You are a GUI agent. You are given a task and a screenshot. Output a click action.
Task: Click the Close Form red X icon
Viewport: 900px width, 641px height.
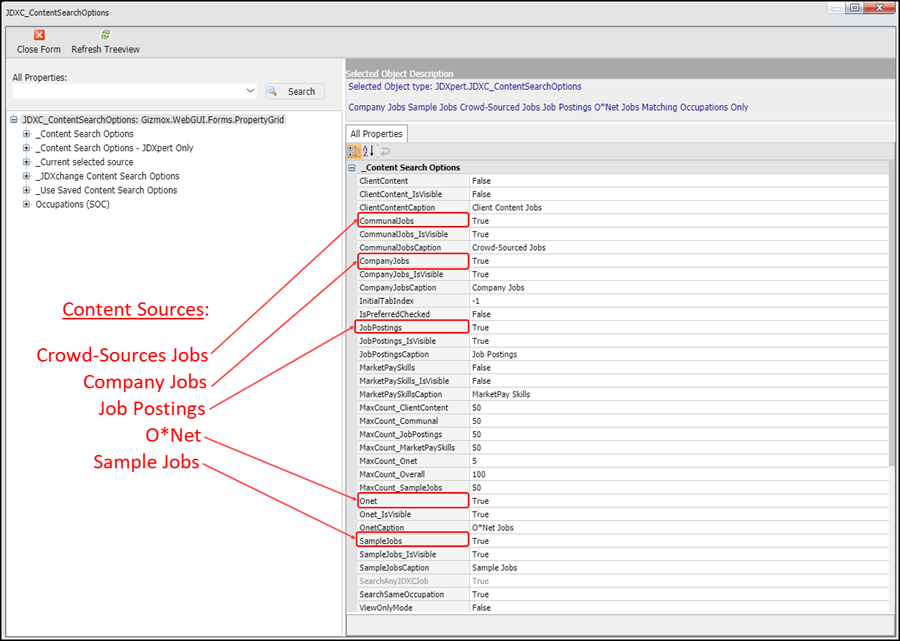(38, 36)
